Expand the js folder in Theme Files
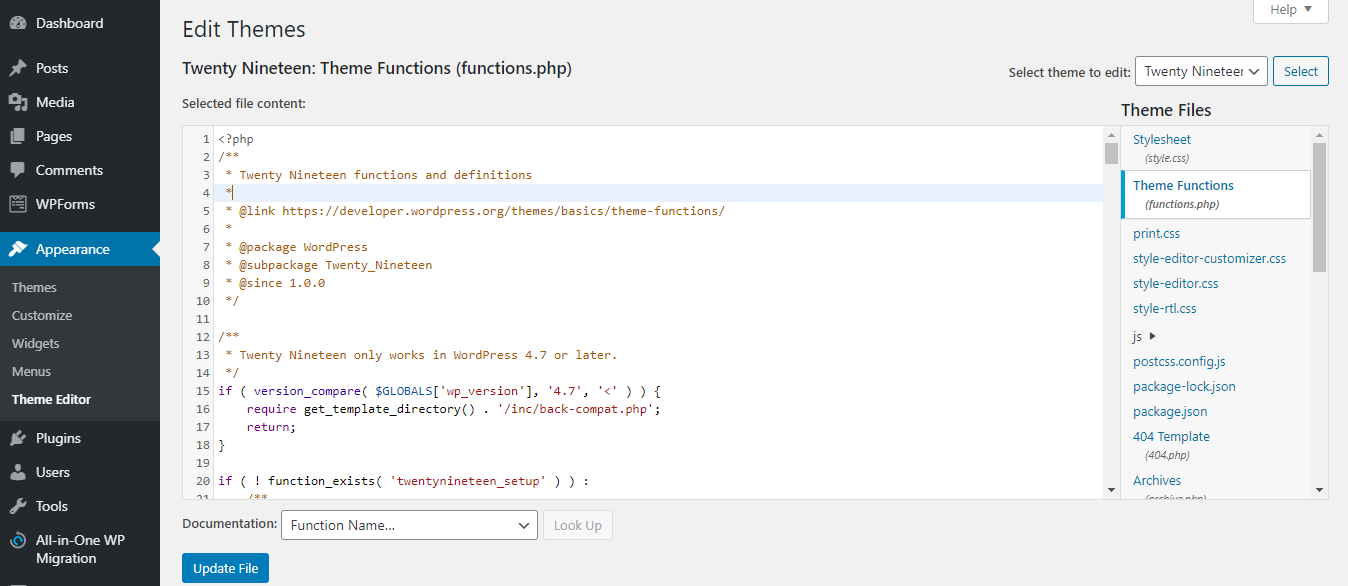1348x586 pixels. (x=1145, y=337)
